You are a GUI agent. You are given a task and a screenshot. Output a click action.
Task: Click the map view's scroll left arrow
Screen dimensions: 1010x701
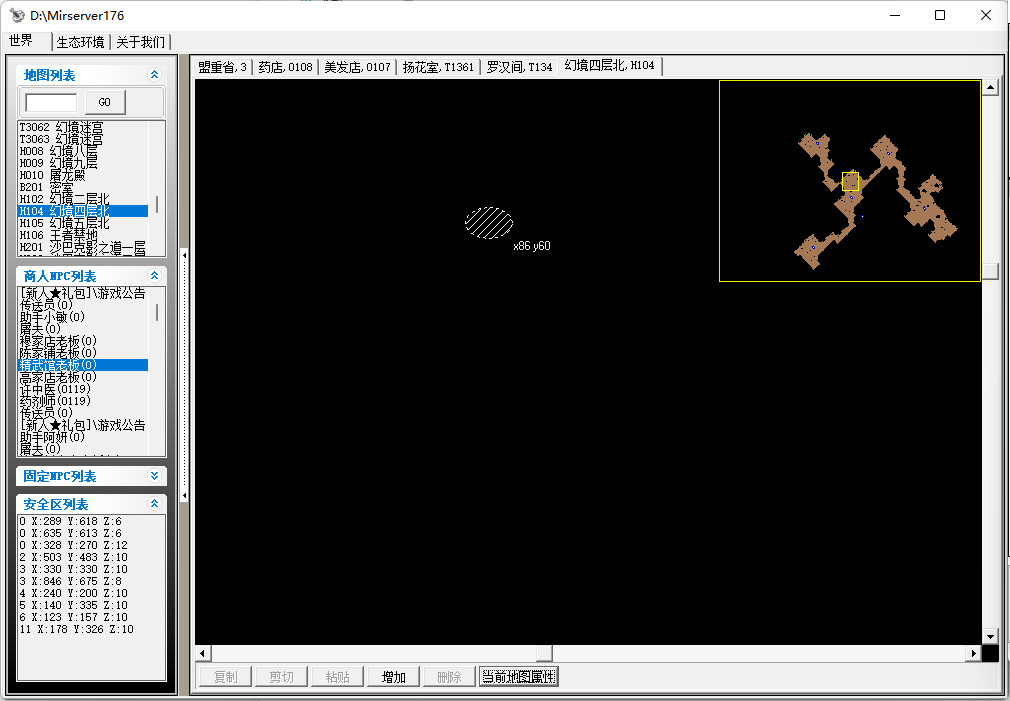tap(203, 653)
